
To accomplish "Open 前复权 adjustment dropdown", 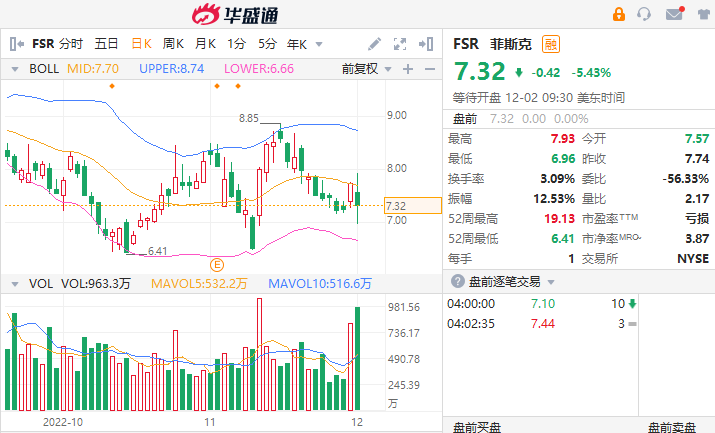I will pyautogui.click(x=367, y=69).
